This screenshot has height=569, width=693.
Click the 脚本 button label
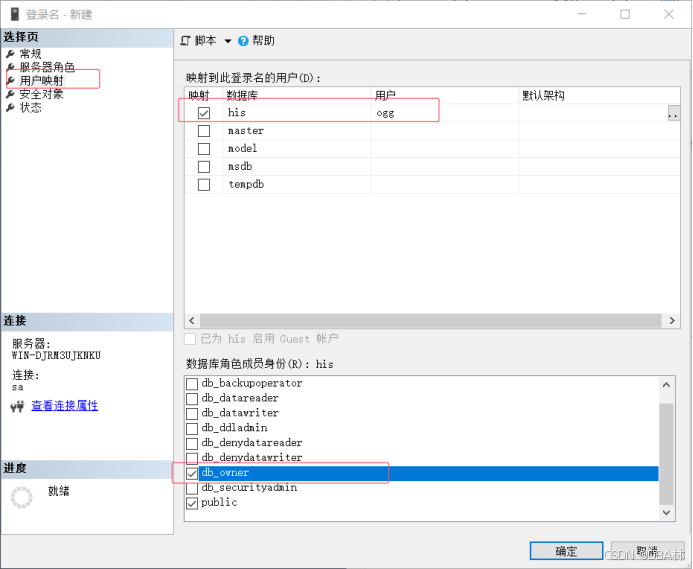[206, 41]
